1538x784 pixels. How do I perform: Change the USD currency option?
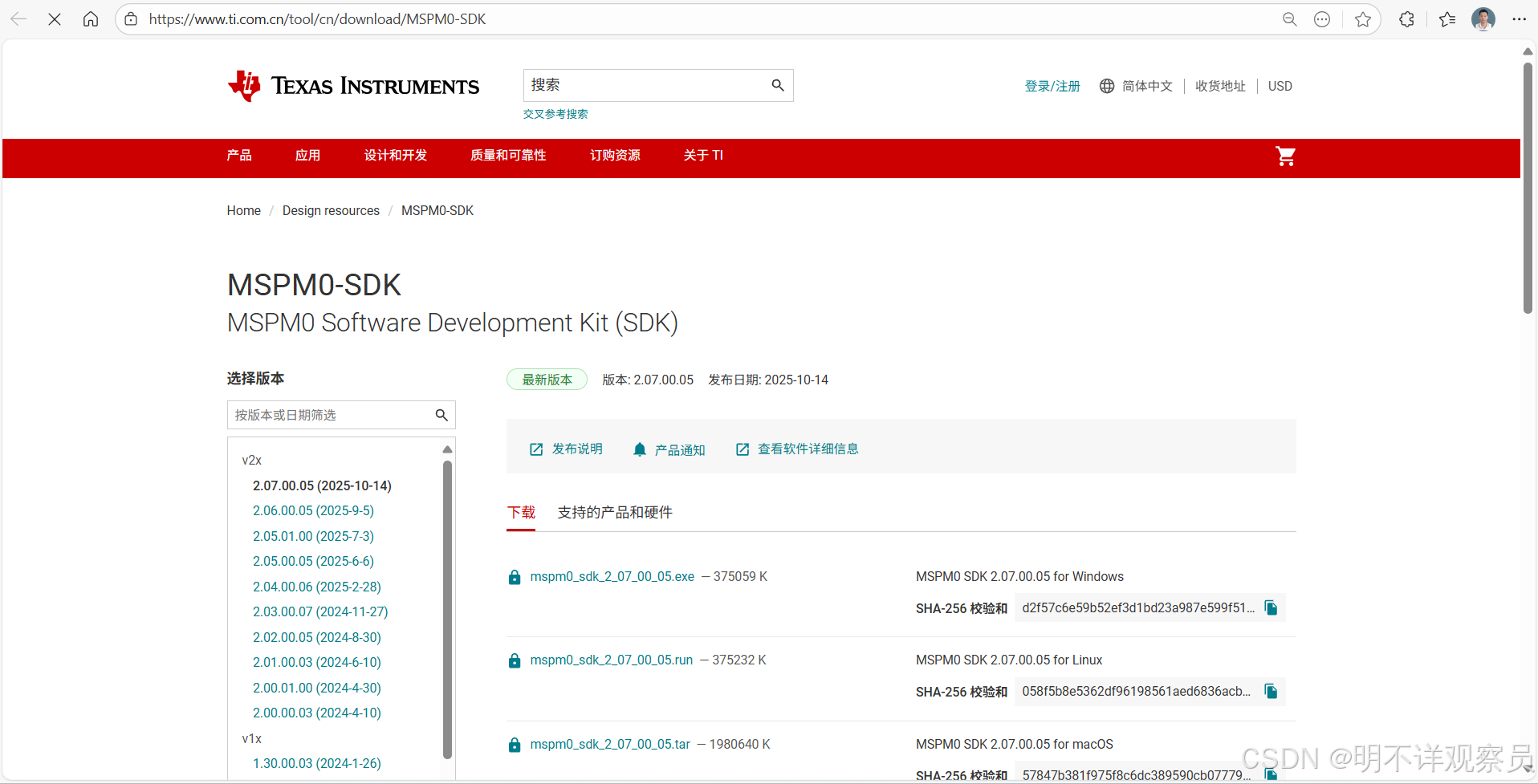pyautogui.click(x=1280, y=86)
